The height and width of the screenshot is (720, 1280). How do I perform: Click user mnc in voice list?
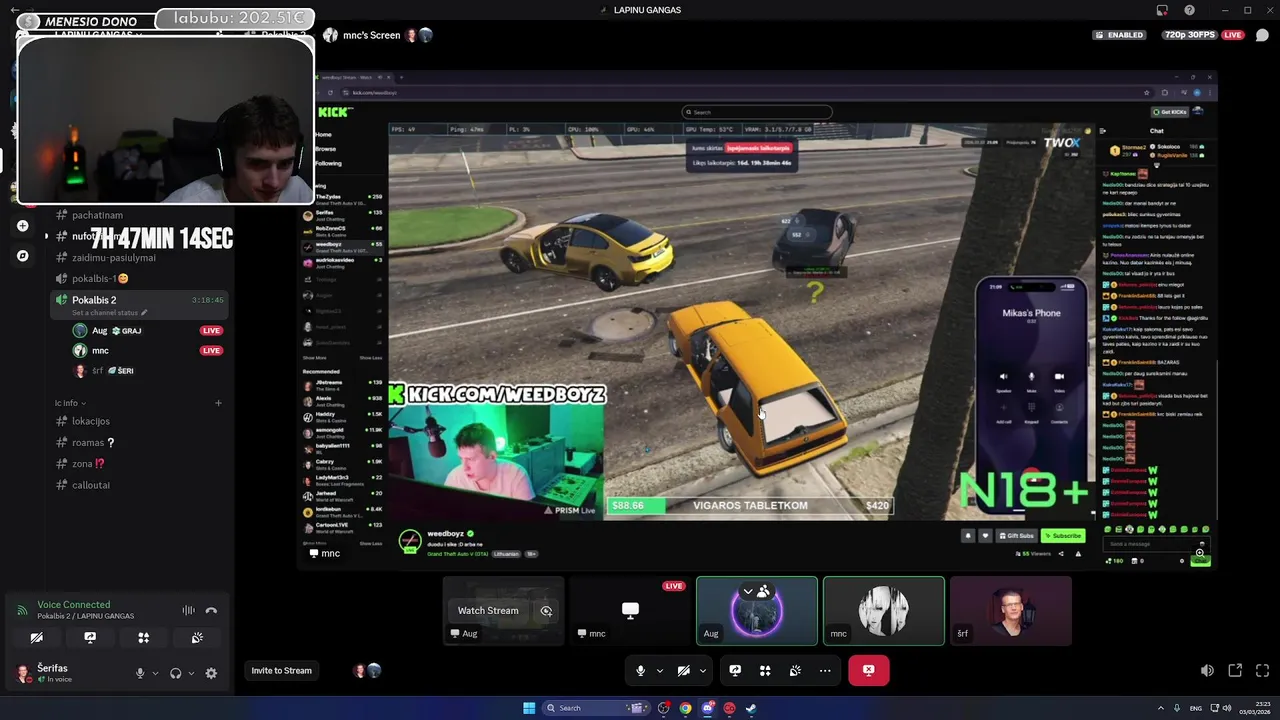pos(100,351)
